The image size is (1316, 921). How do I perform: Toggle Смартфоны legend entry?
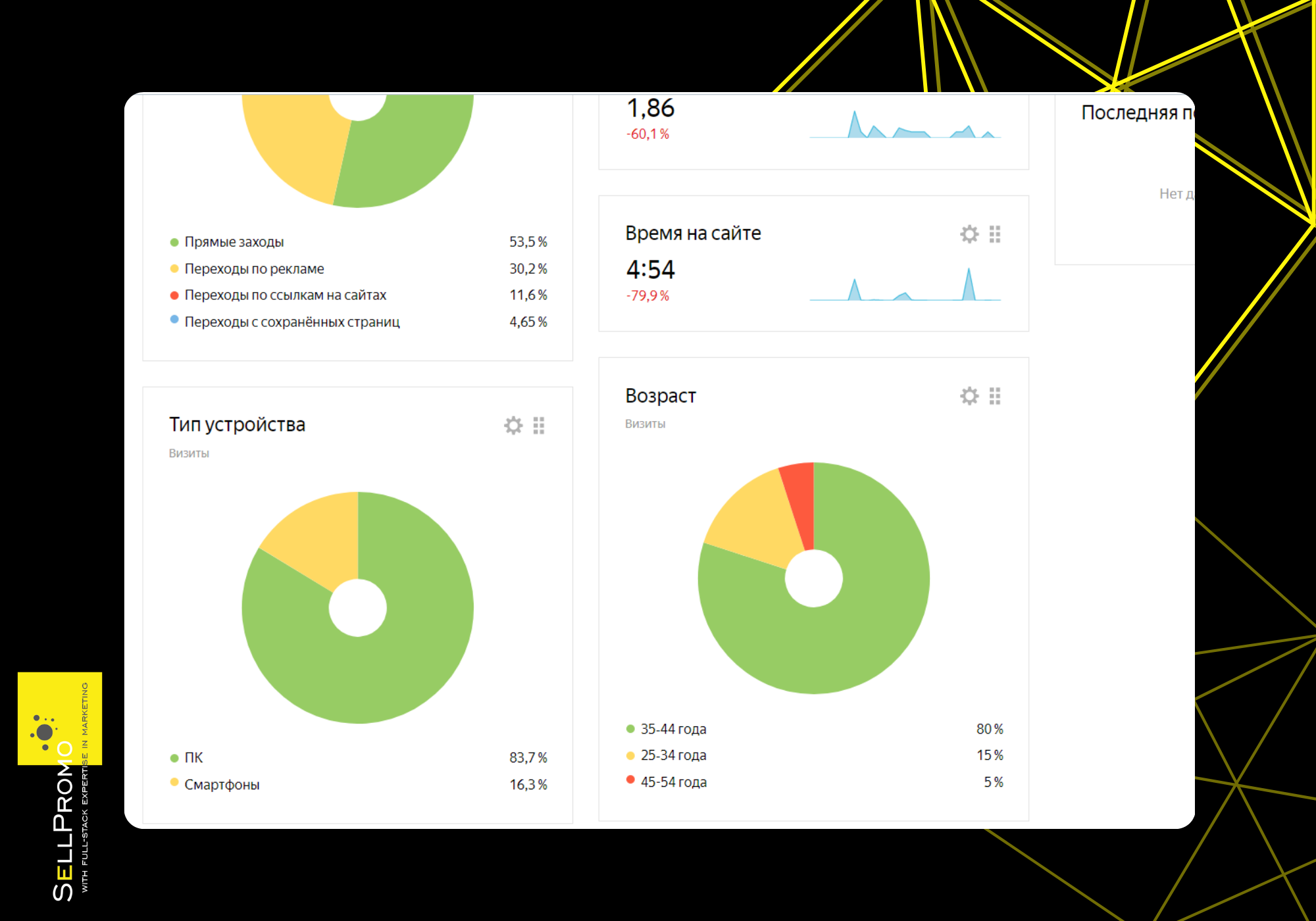click(221, 785)
